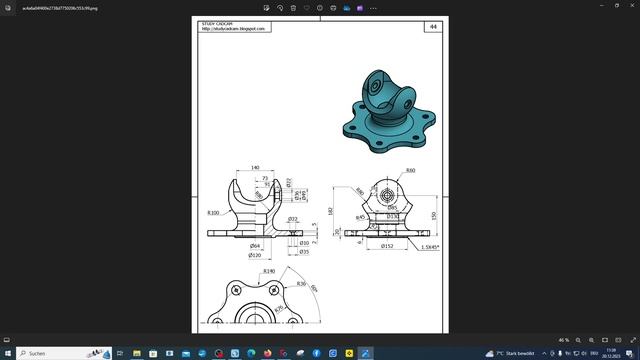The image size is (640, 360).
Task: Click the Suchen taskbar search box
Action: coord(64,353)
